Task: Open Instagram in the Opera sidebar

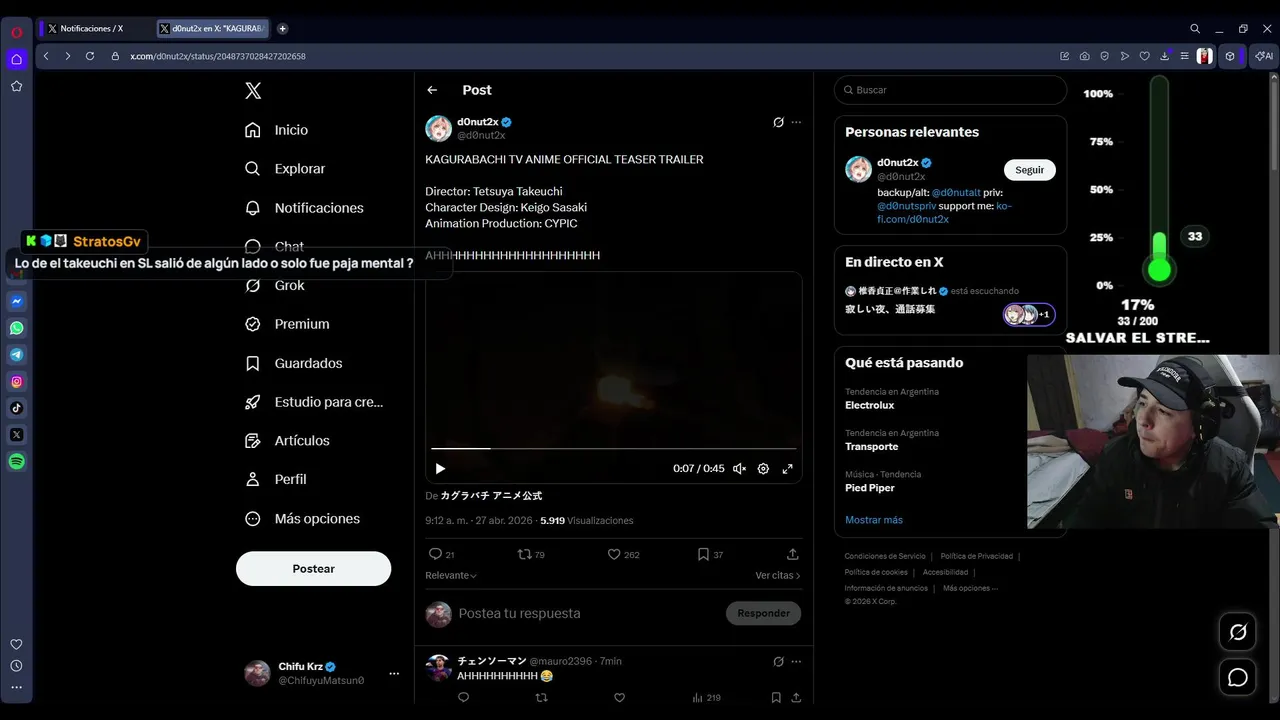Action: [x=17, y=381]
